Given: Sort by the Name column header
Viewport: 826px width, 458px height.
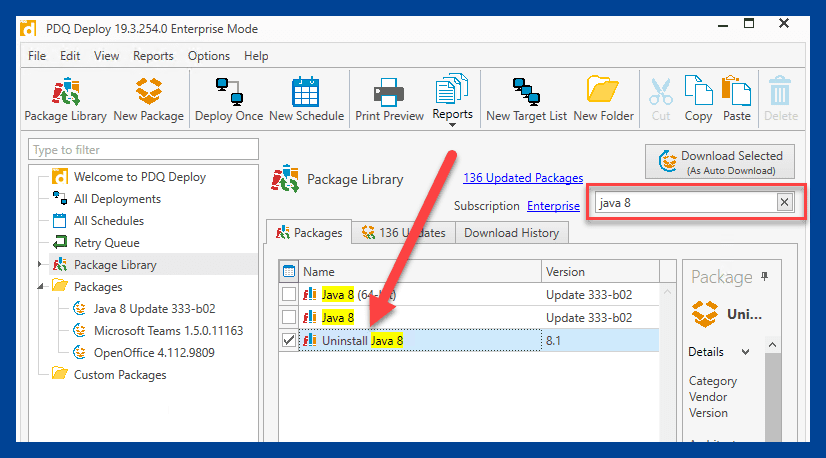Looking at the screenshot, I should [420, 271].
